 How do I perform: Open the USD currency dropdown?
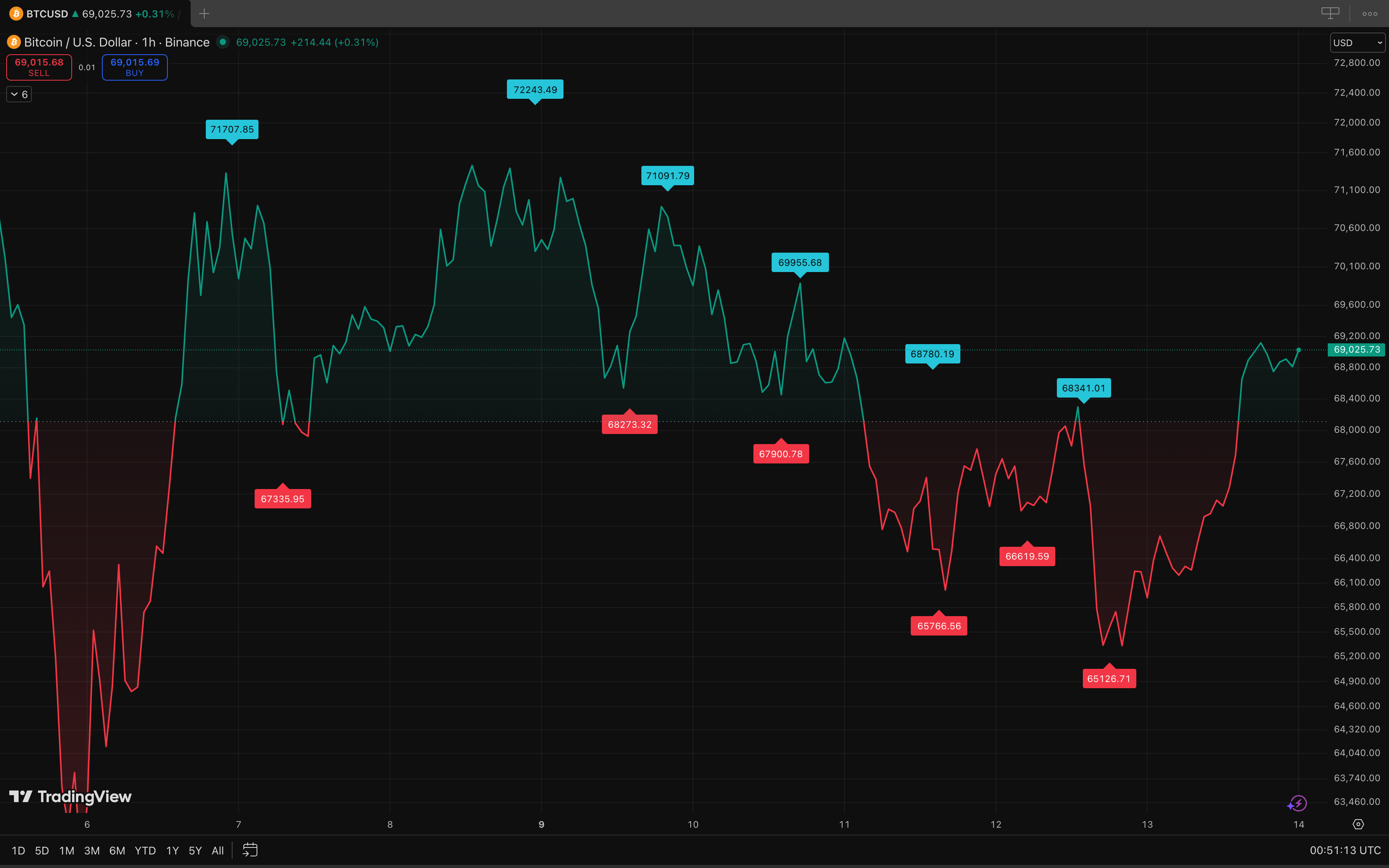tap(1357, 43)
